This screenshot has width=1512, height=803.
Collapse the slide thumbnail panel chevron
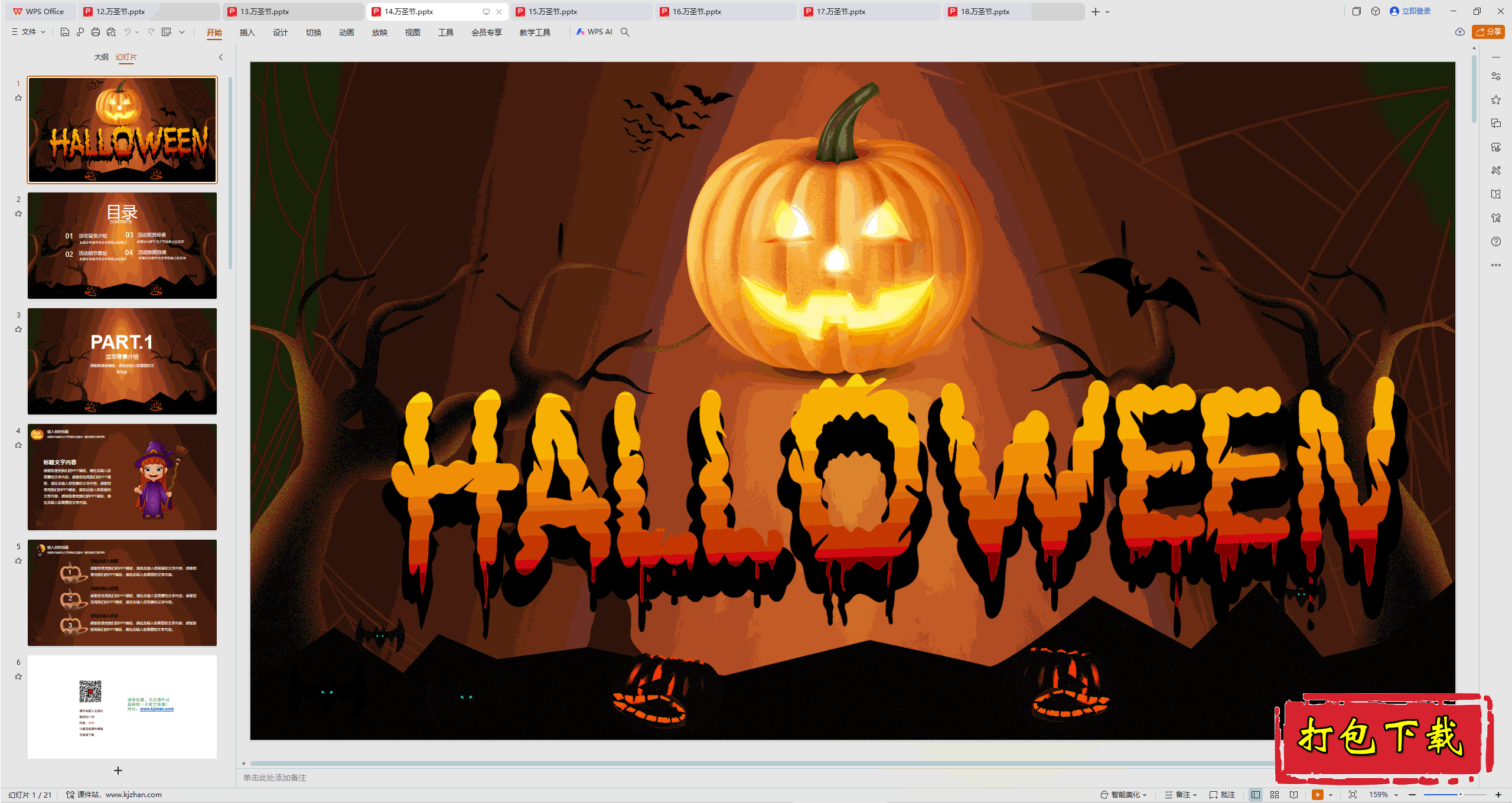(221, 57)
